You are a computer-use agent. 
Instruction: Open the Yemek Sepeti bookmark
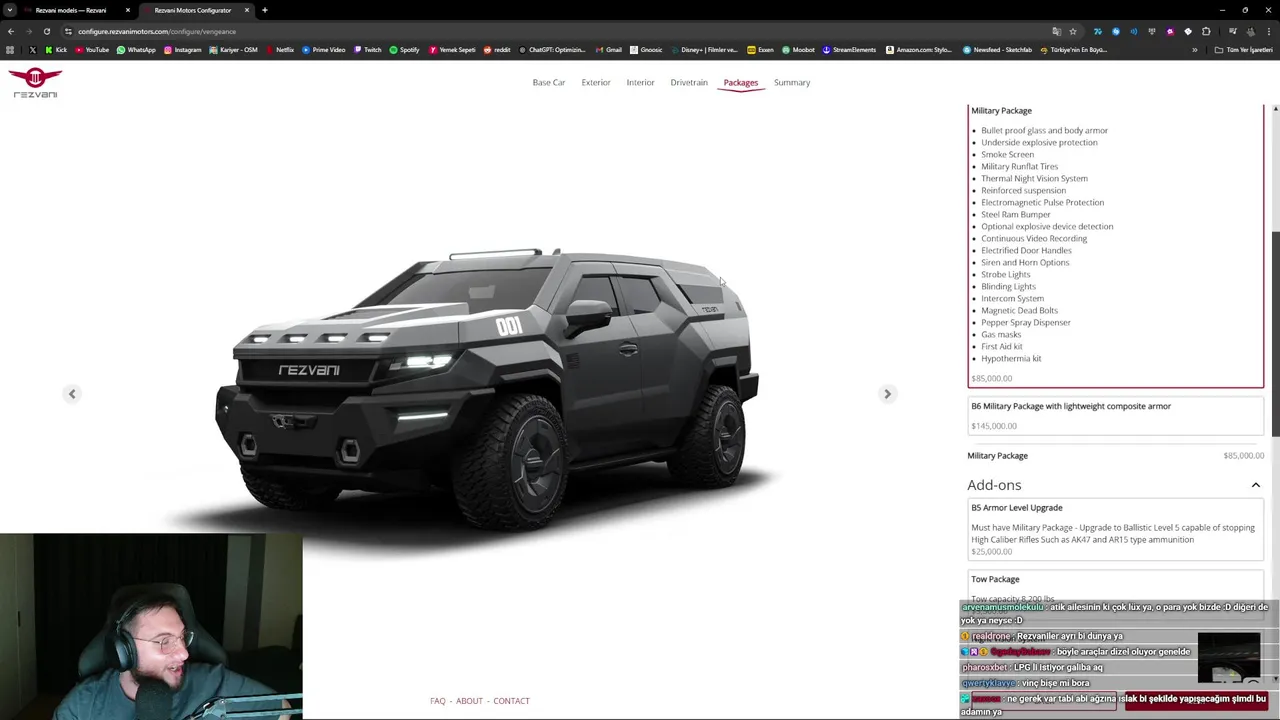(x=452, y=50)
